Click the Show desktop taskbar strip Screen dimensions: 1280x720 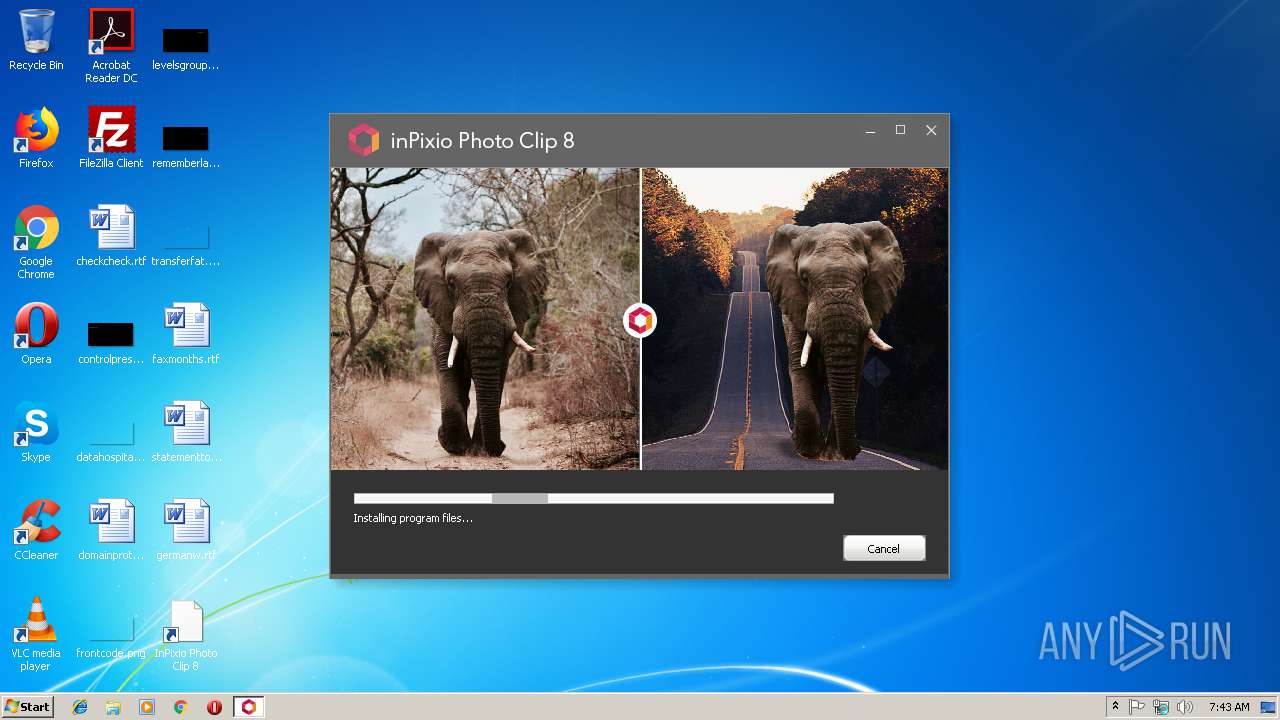[x=1270, y=707]
